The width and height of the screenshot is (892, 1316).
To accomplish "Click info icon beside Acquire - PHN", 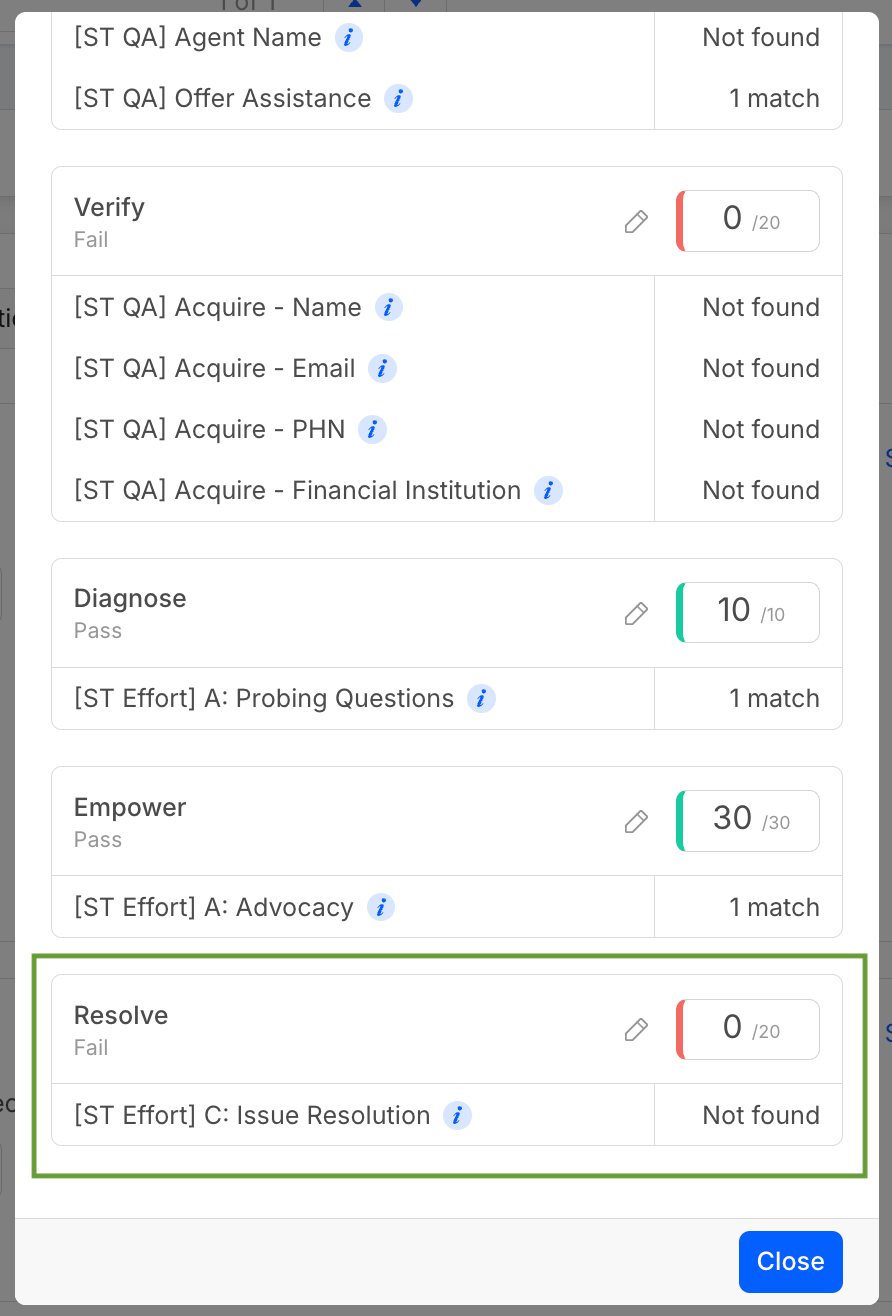I will click(x=372, y=430).
